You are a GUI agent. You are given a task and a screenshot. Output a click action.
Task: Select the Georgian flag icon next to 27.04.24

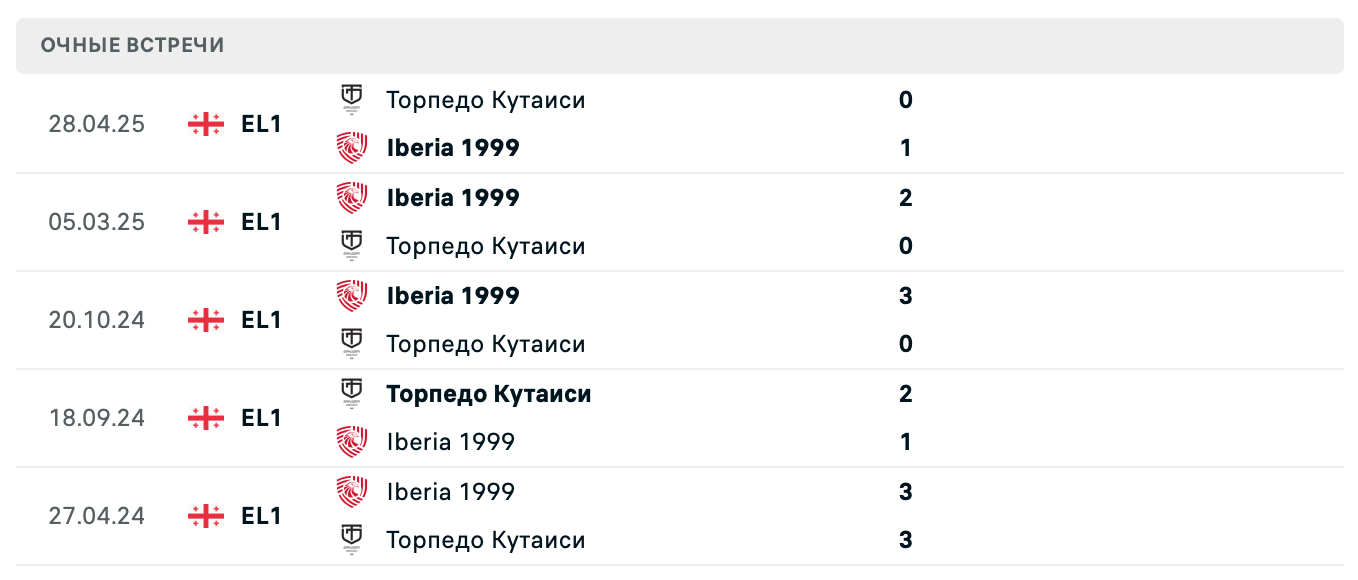pos(204,516)
